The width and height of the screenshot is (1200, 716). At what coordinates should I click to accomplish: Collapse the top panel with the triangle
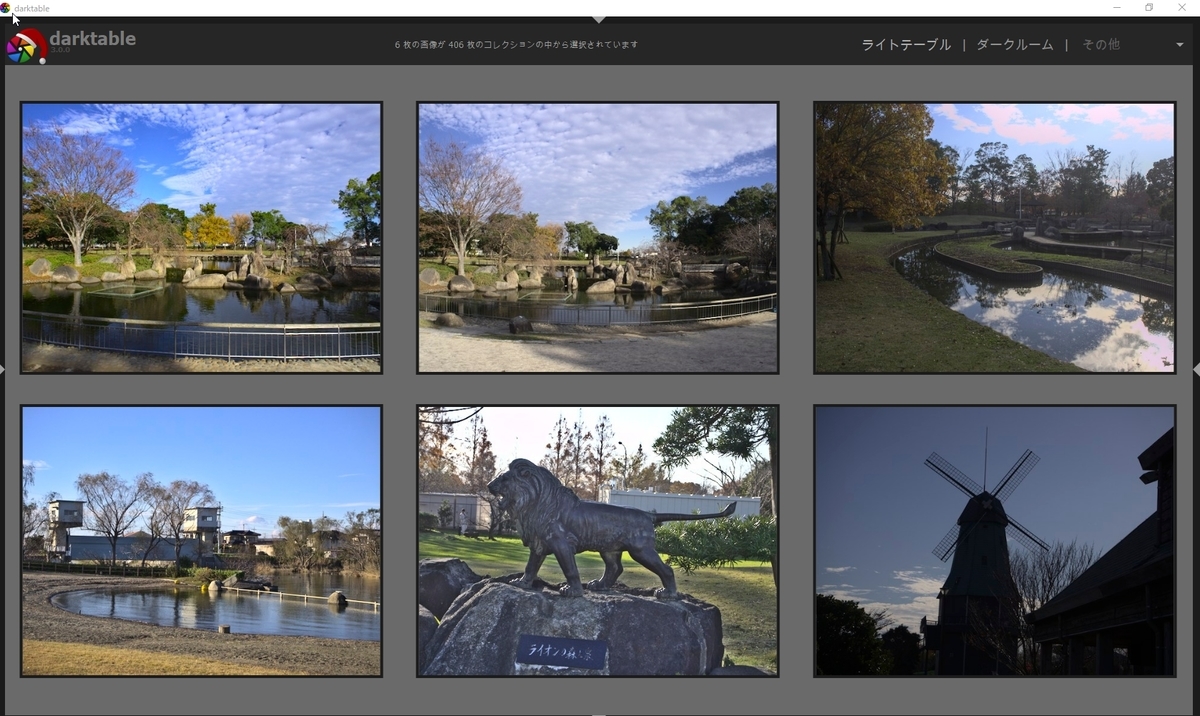599,19
